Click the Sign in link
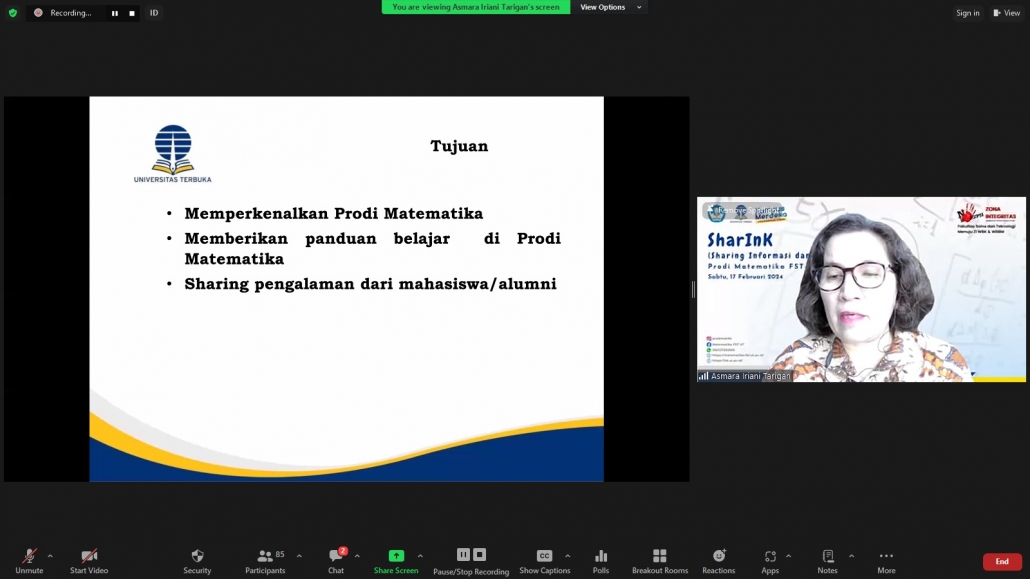Viewport: 1030px width, 579px height. click(968, 12)
